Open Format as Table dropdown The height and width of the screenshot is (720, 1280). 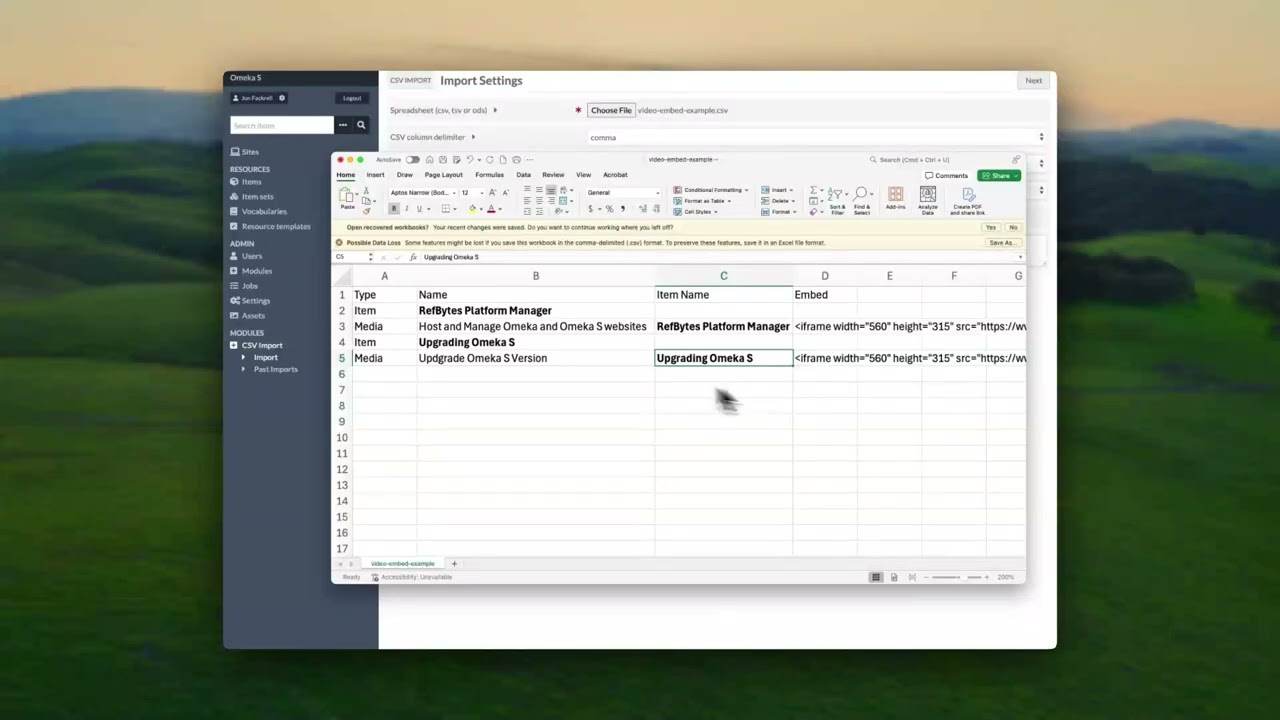point(702,201)
